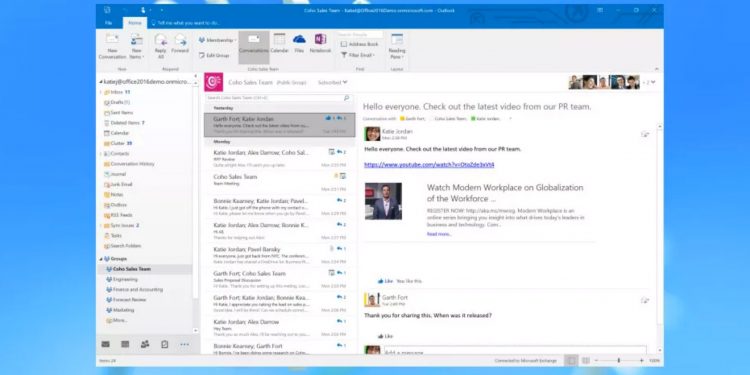
Task: Open the Conversation History folder
Action: [x=129, y=164]
